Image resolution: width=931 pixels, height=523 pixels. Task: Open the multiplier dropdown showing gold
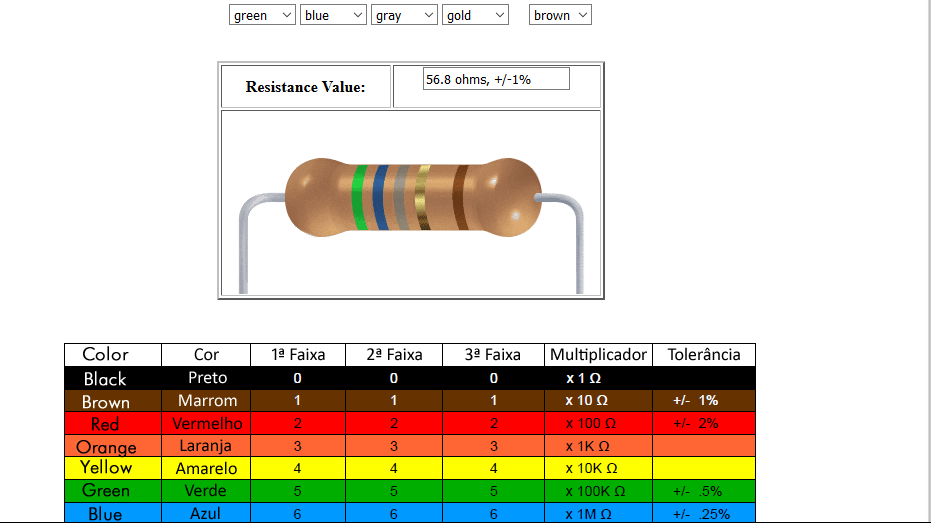click(x=475, y=15)
